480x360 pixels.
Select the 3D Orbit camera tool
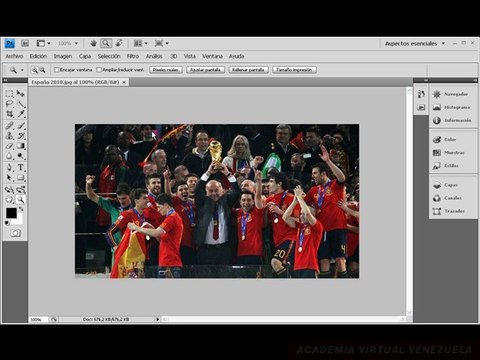[21, 190]
